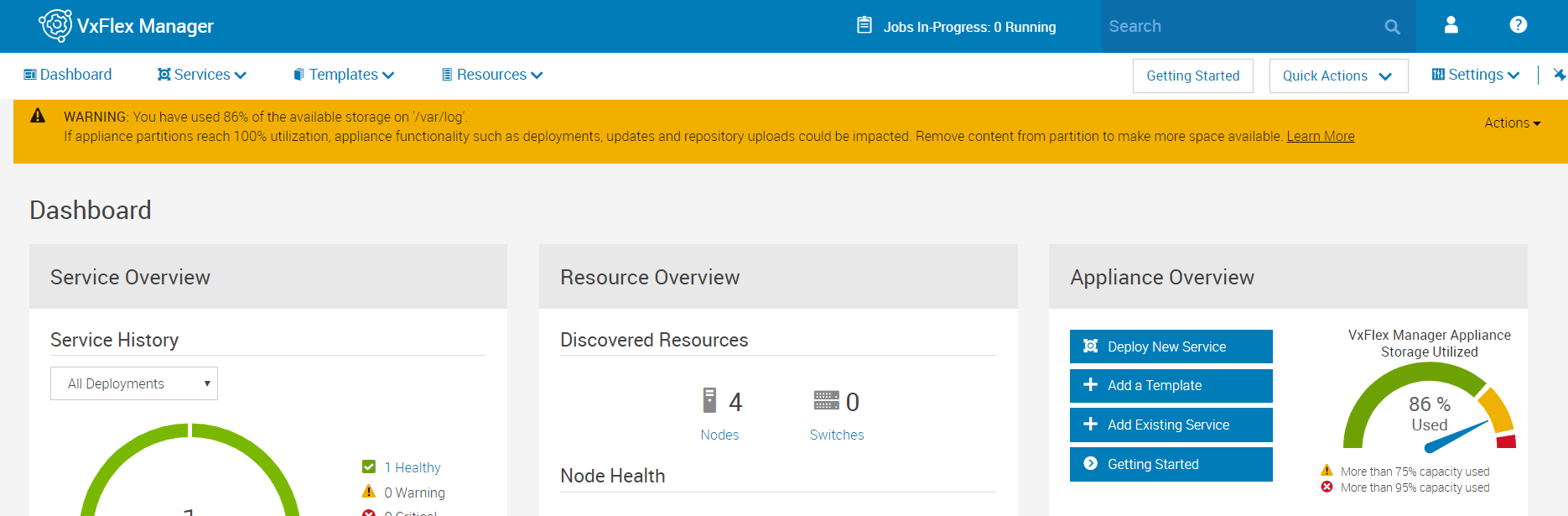The image size is (1568, 516).
Task: Open the Quick Actions dropdown
Action: pos(1337,76)
